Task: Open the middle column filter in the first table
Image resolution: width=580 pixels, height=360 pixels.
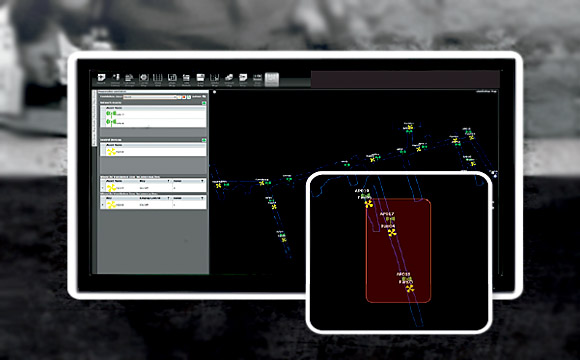Action: point(169,181)
